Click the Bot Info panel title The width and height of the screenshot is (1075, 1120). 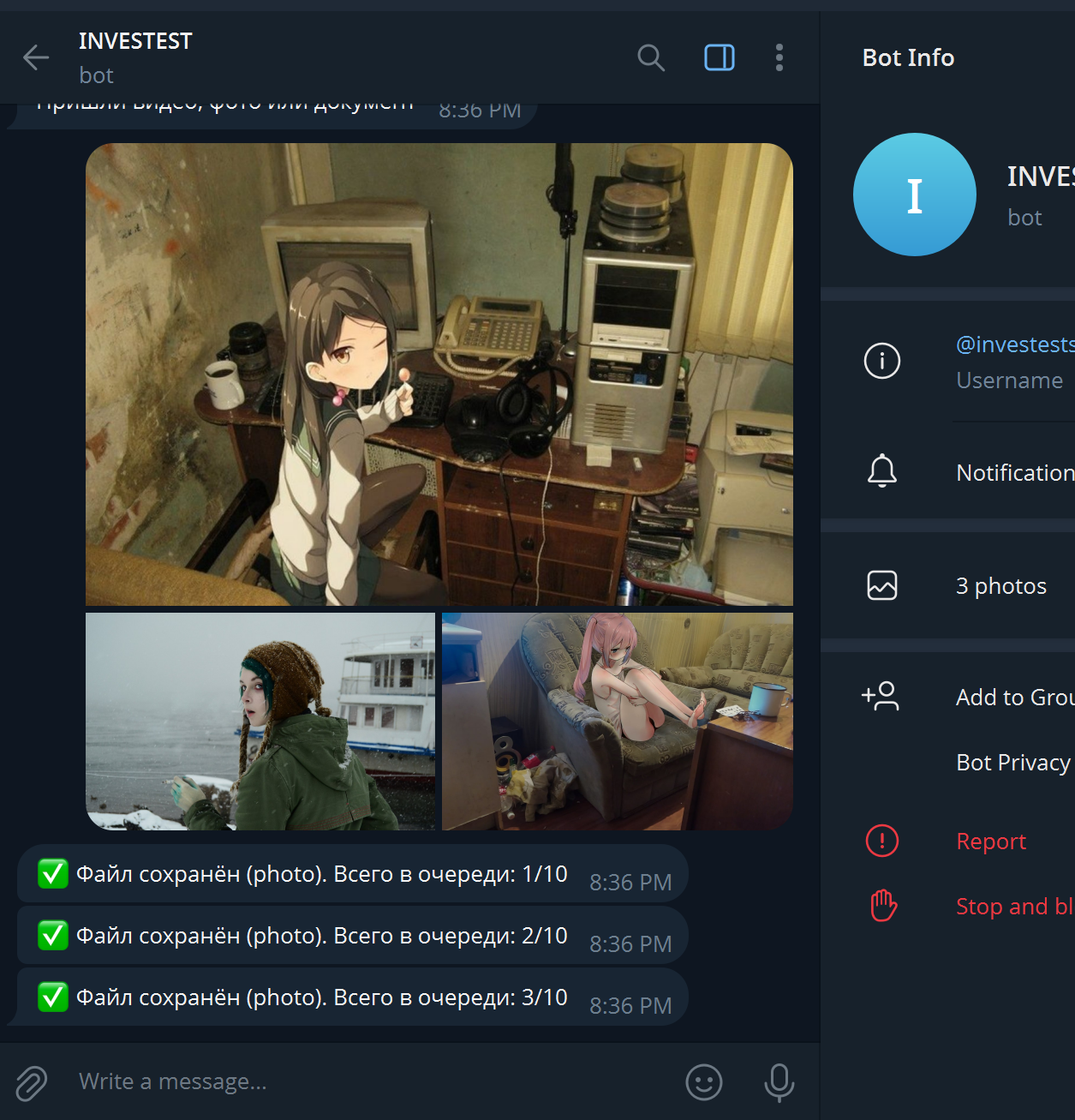(908, 57)
